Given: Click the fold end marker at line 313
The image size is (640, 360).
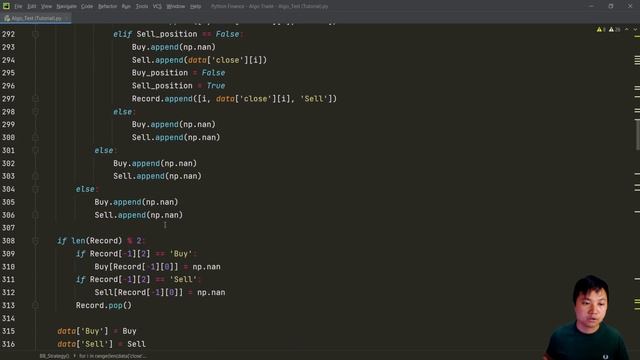Looking at the screenshot, I should click(36, 305).
